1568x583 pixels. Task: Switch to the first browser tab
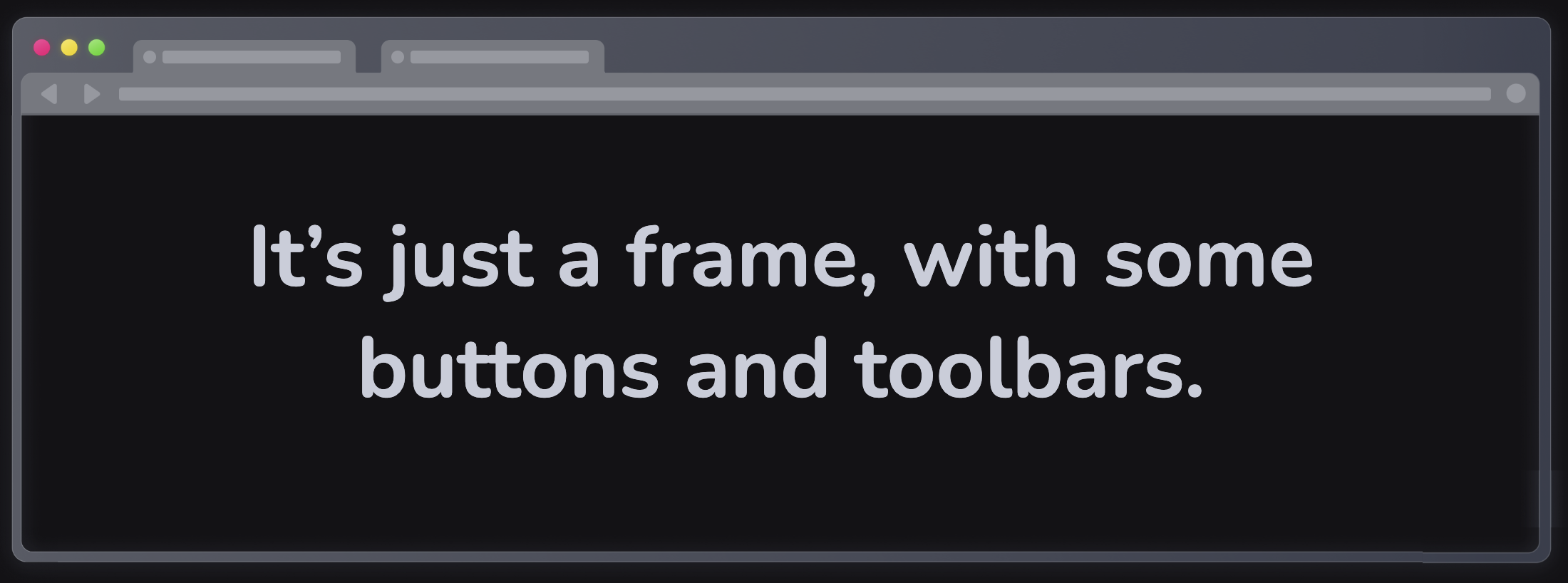(x=244, y=57)
